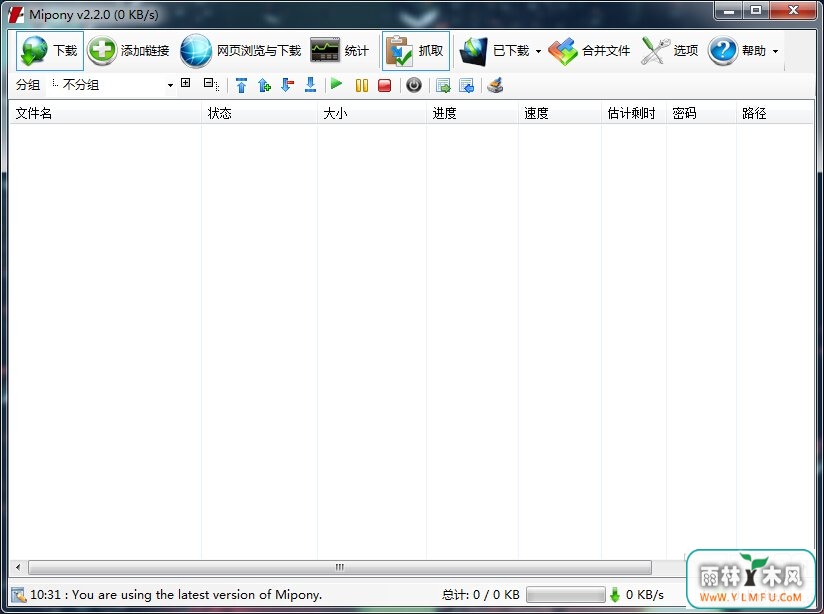Pause downloads with yellow pause icon

click(362, 85)
